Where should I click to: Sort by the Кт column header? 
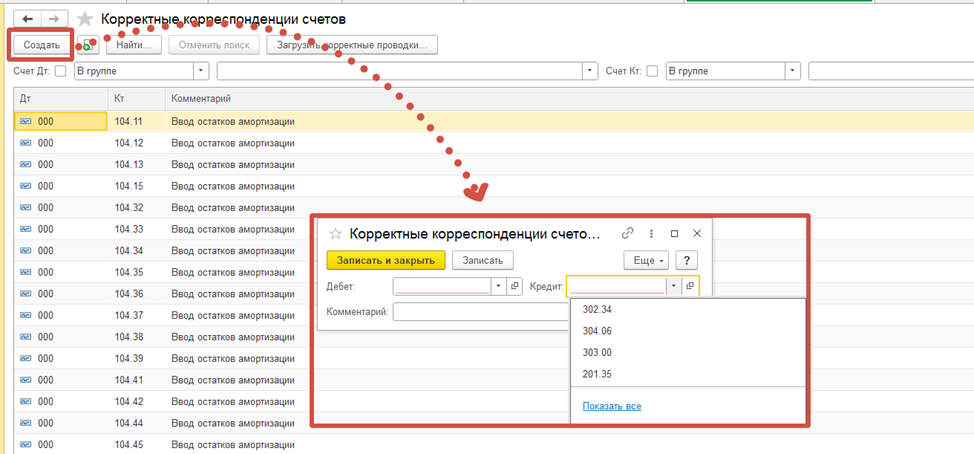(x=137, y=99)
